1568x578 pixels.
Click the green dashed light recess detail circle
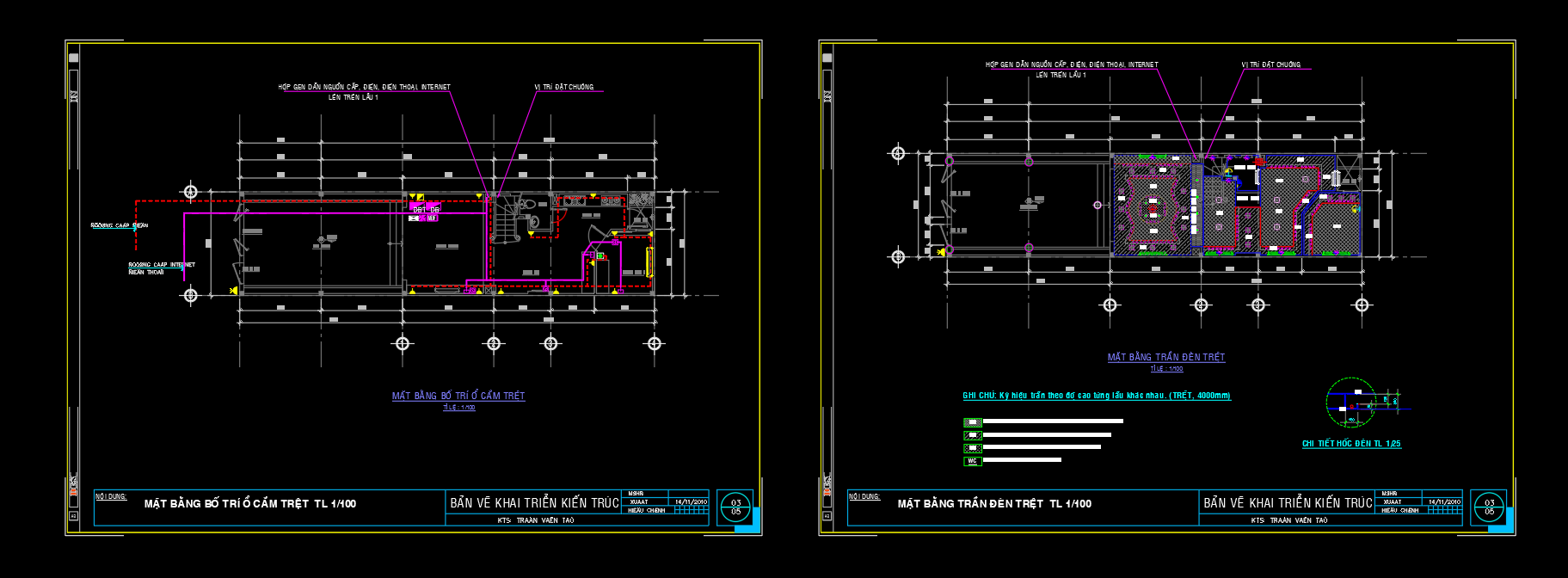[1351, 402]
